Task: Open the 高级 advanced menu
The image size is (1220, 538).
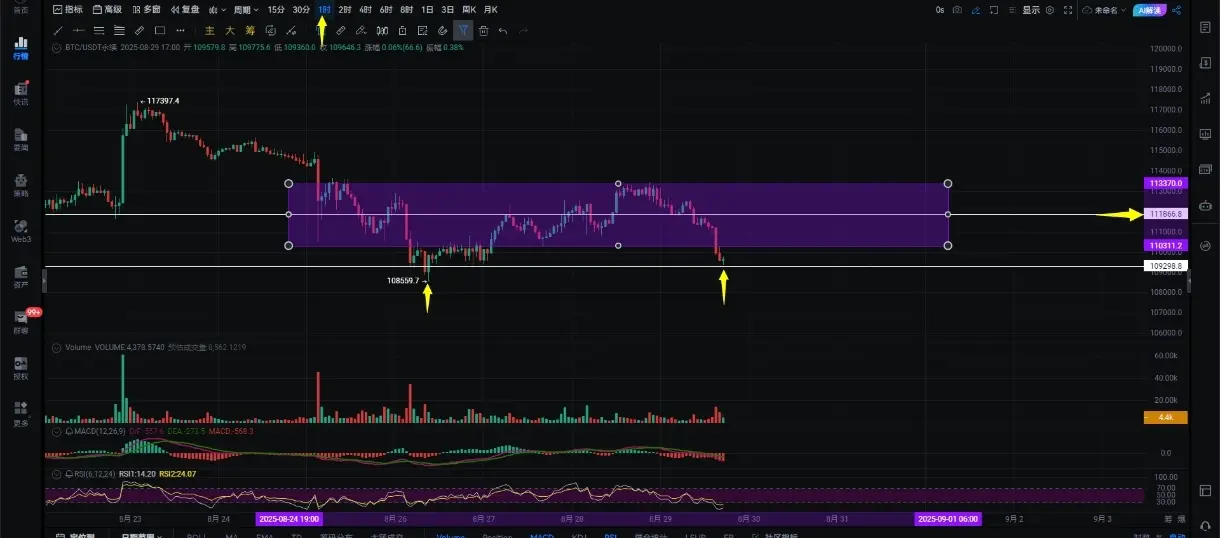Action: 108,9
